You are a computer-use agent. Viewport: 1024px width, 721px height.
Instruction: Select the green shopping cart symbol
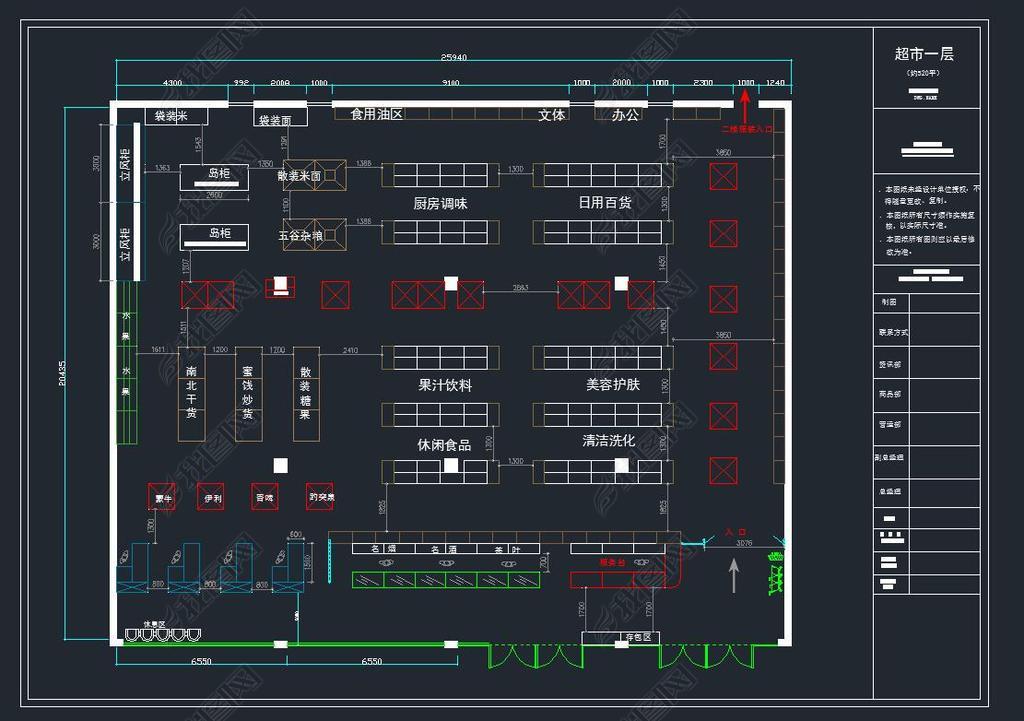775,573
